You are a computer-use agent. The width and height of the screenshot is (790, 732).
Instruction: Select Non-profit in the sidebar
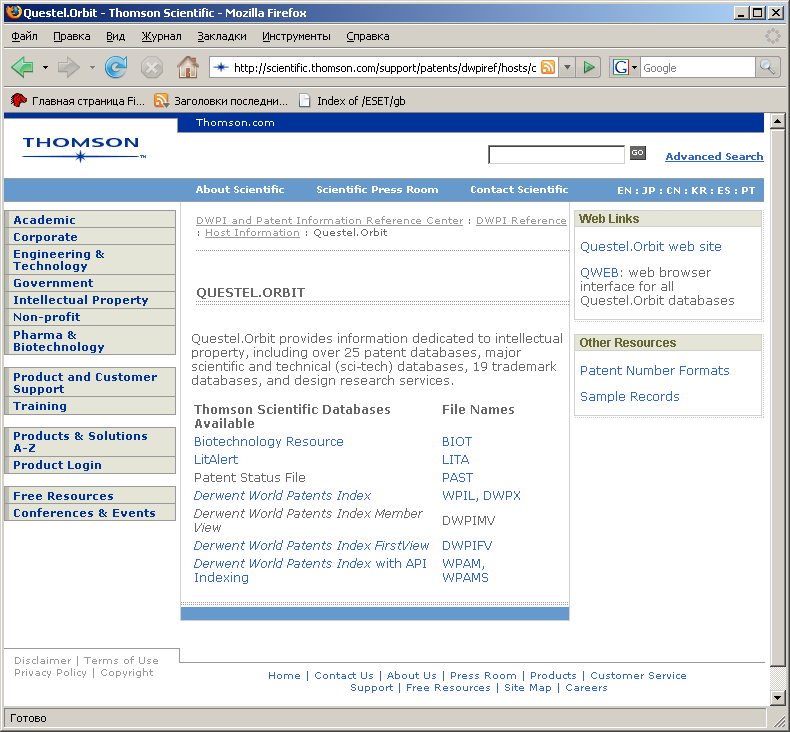coord(90,317)
